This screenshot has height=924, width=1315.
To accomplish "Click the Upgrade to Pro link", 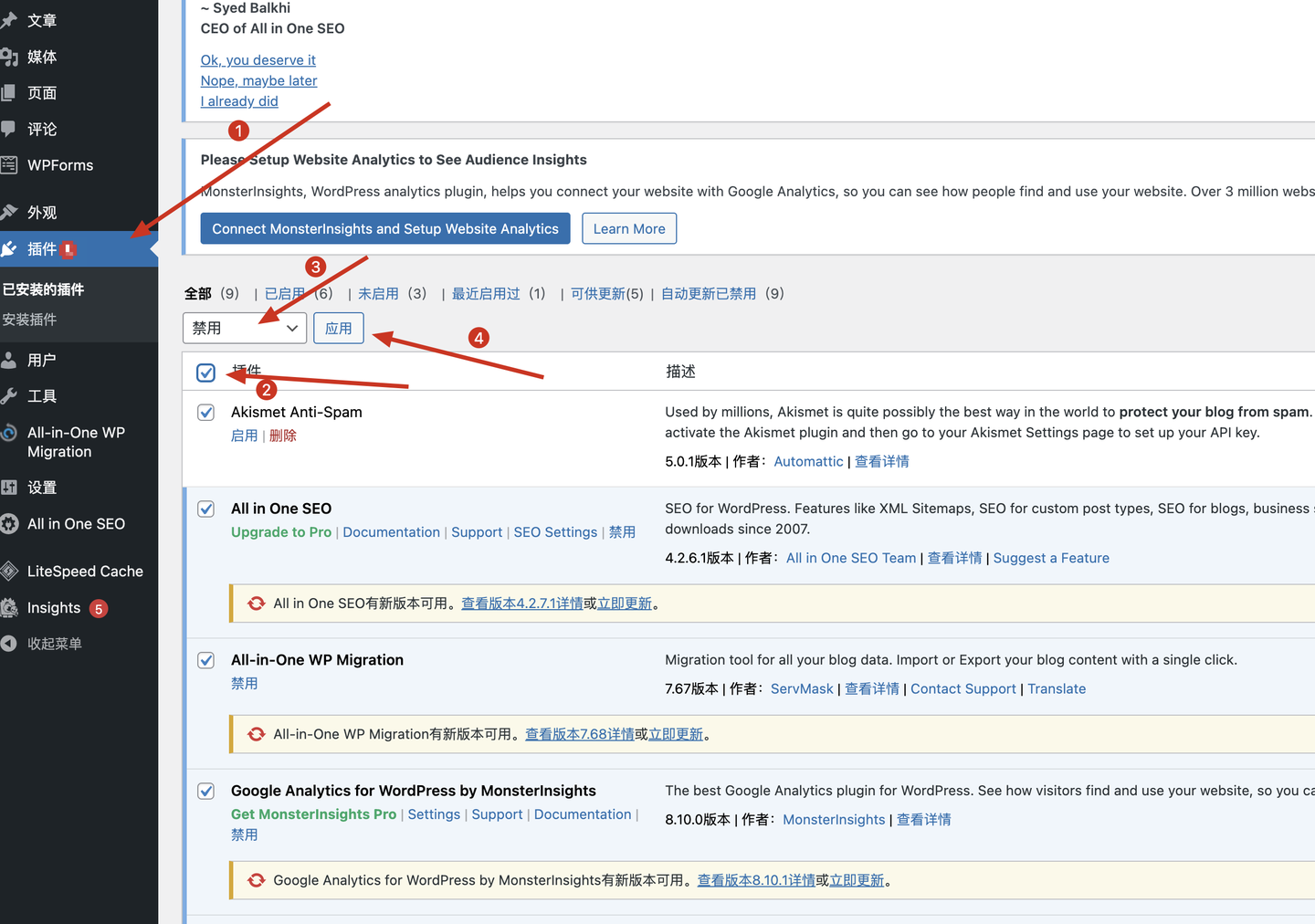I will coord(281,532).
